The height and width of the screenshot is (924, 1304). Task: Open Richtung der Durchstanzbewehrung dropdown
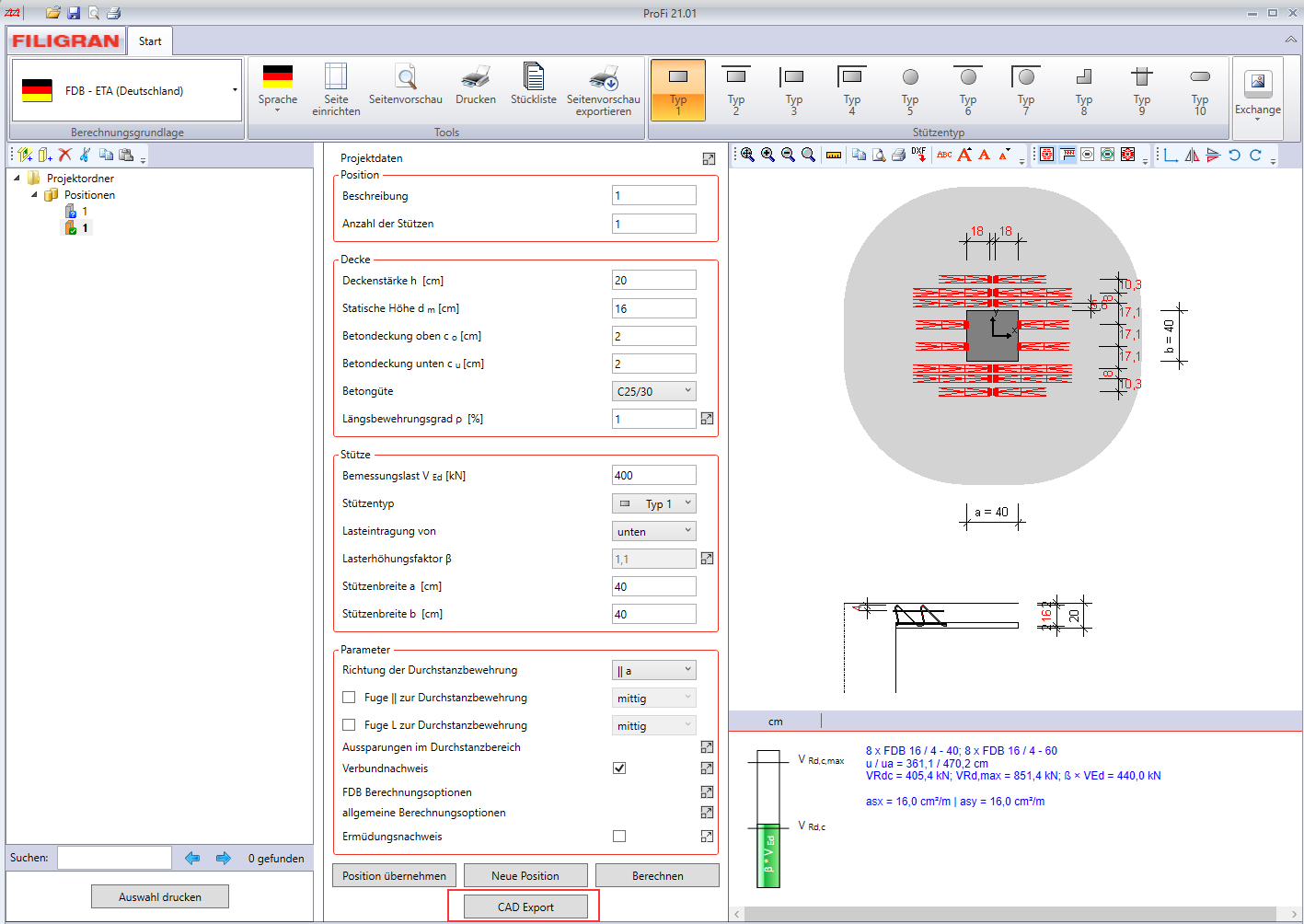654,670
